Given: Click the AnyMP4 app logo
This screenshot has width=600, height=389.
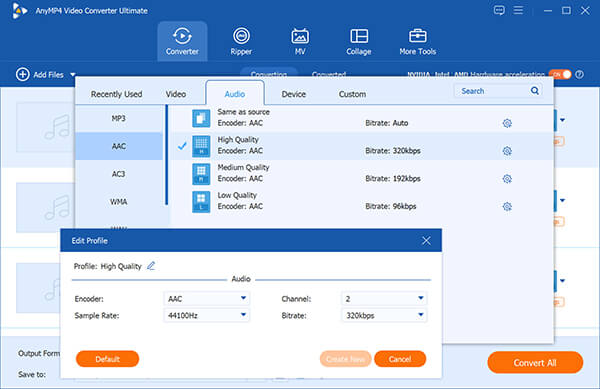Looking at the screenshot, I should tap(19, 11).
